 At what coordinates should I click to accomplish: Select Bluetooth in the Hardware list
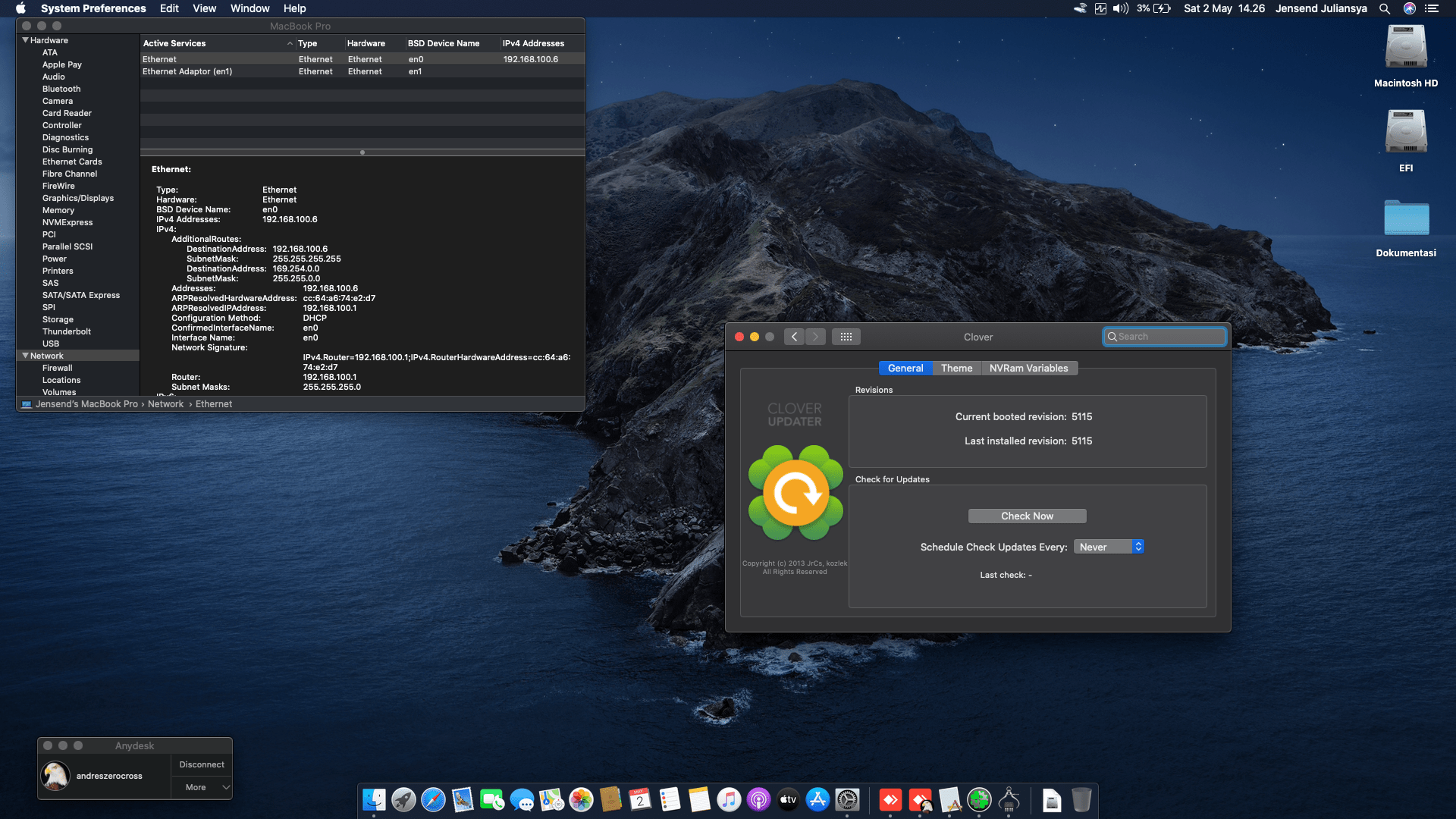[61, 89]
